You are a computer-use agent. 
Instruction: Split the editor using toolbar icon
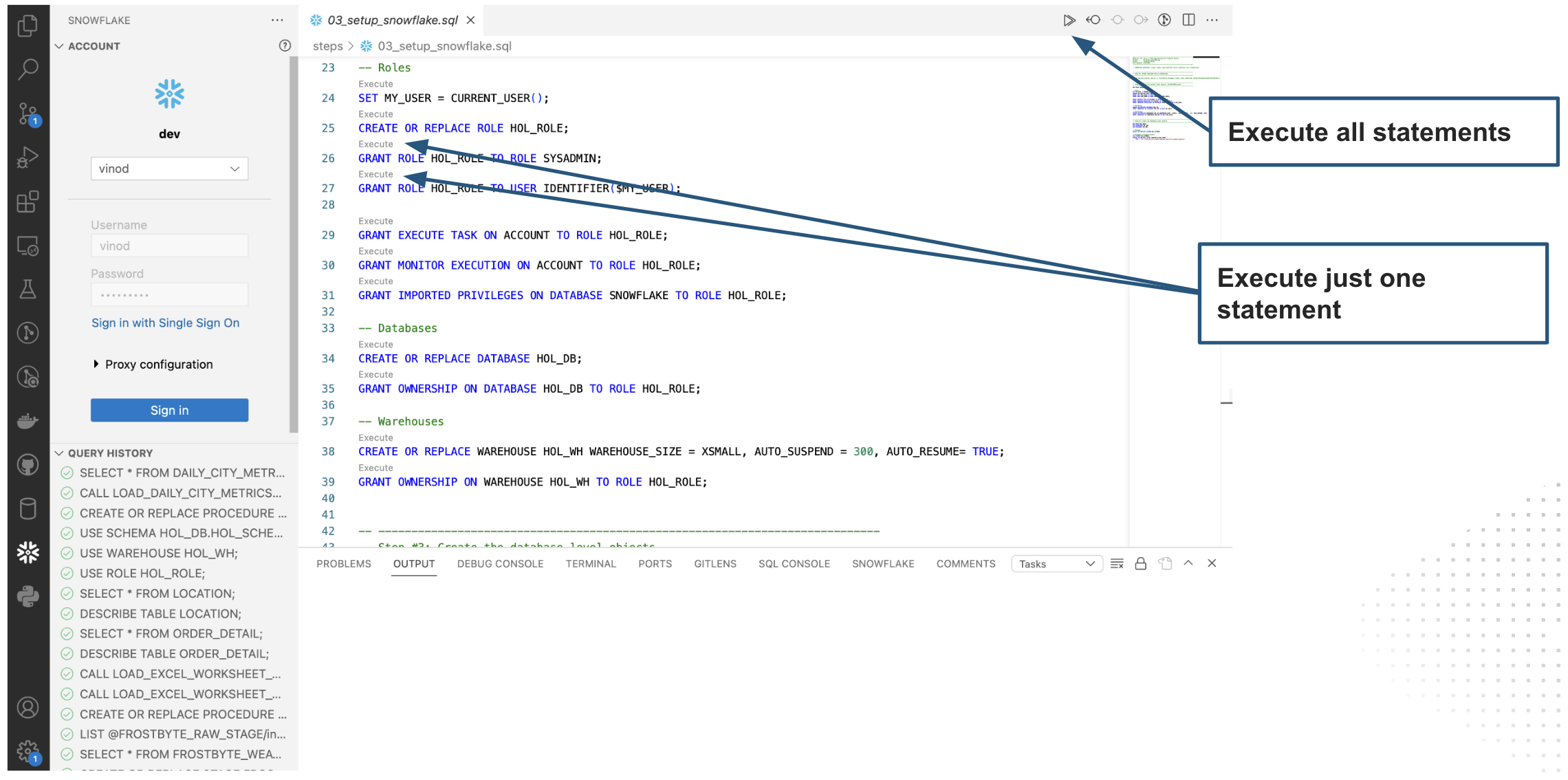pos(1188,20)
